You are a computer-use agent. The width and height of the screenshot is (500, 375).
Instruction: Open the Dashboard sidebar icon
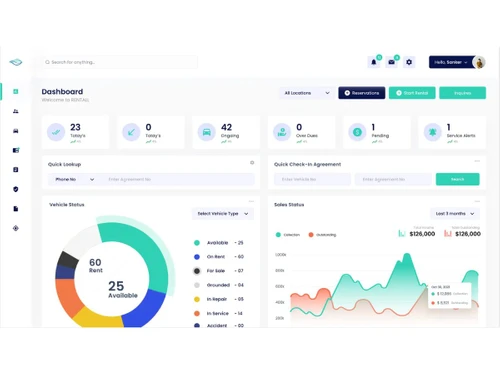click(16, 91)
